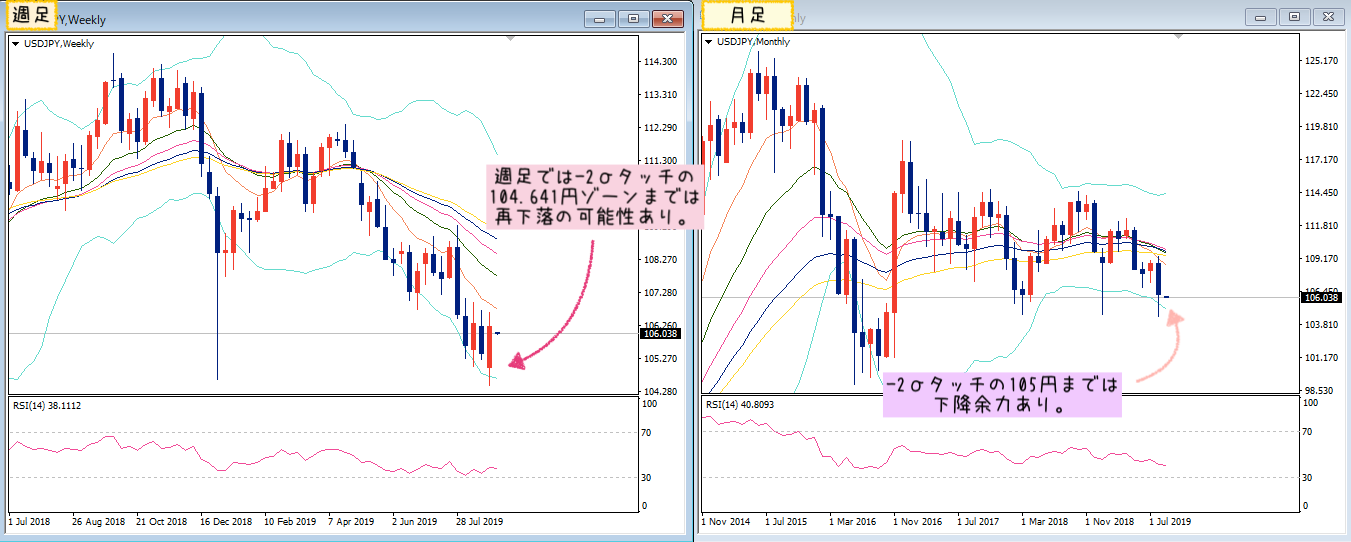This screenshot has height=542, width=1351.
Task: Click the 101.170 price level on the Monthly axis
Action: pos(1323,358)
